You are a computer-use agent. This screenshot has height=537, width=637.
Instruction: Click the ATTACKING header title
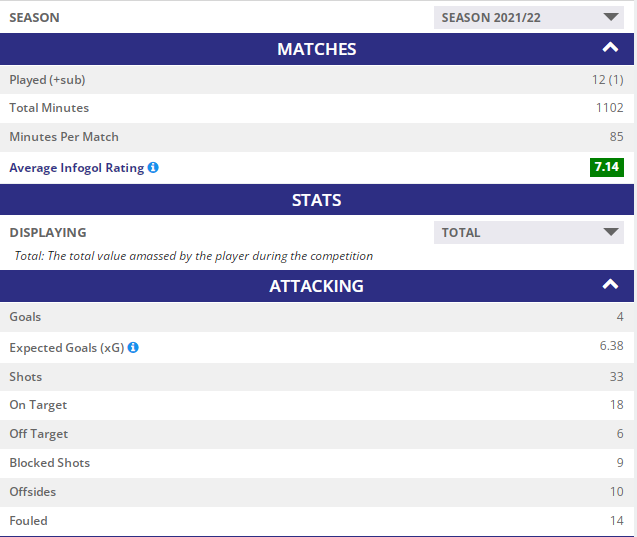[x=316, y=286]
